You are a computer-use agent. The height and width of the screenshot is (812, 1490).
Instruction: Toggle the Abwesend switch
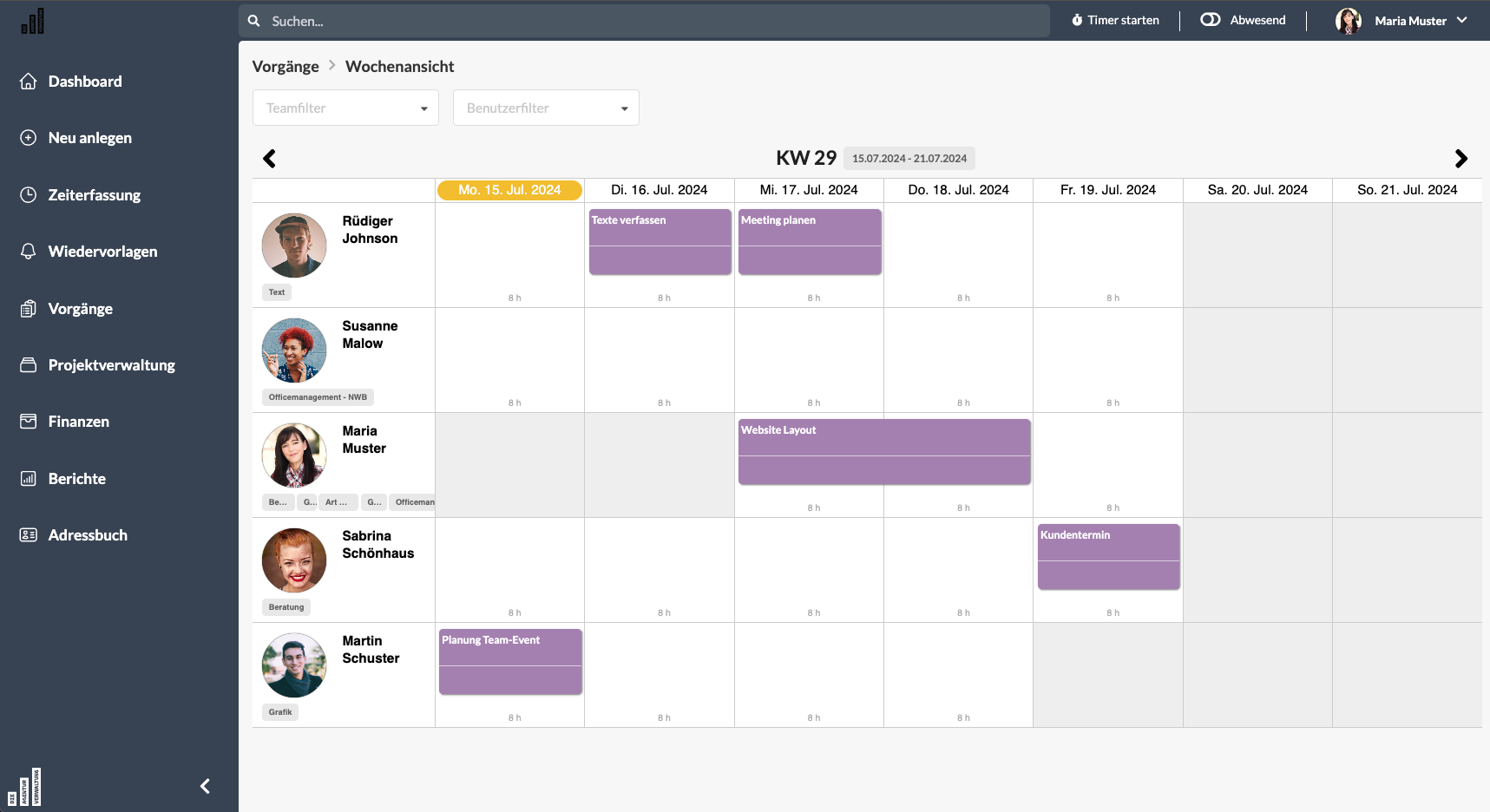click(x=1211, y=20)
